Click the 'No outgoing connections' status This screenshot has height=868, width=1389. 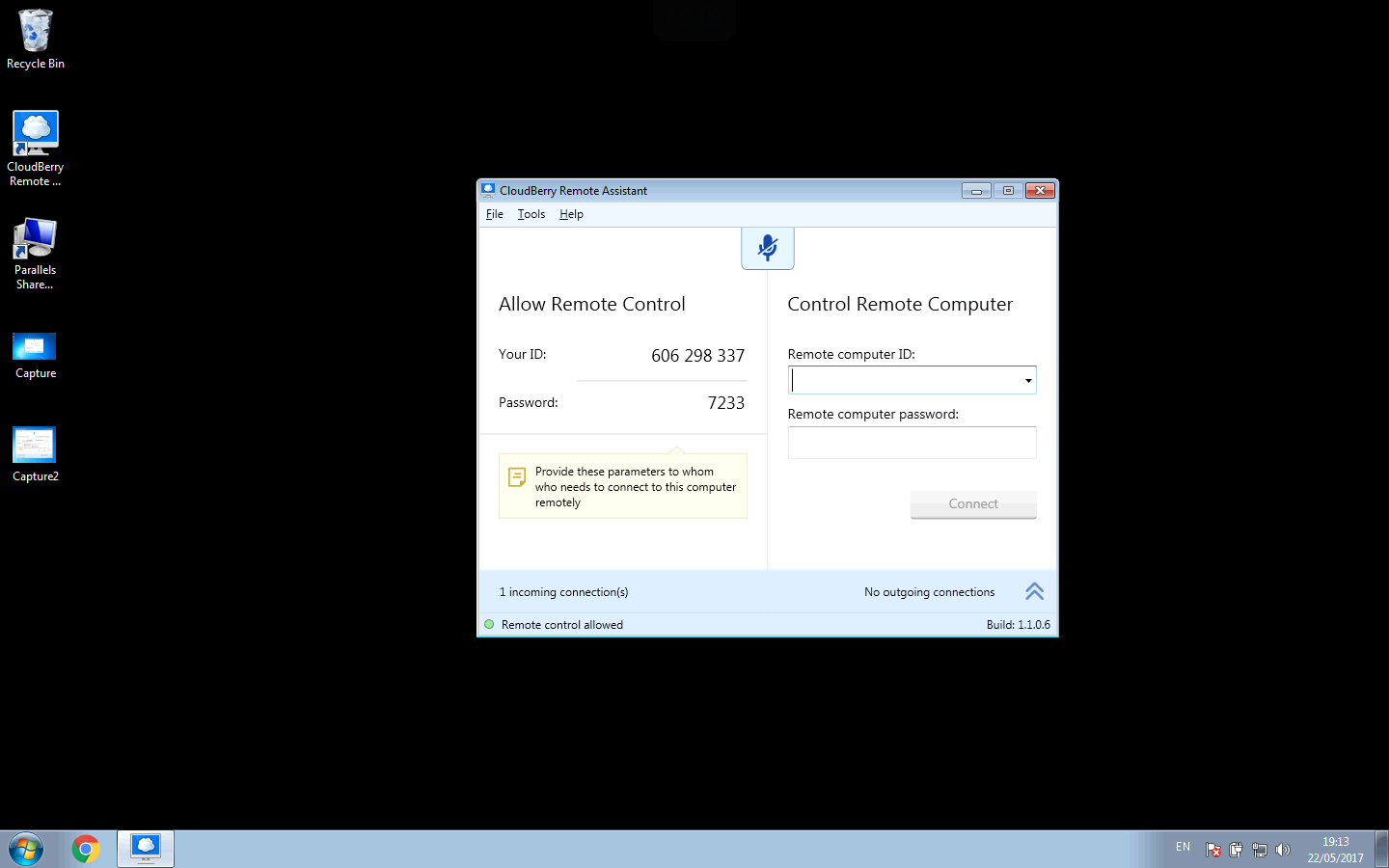point(930,592)
